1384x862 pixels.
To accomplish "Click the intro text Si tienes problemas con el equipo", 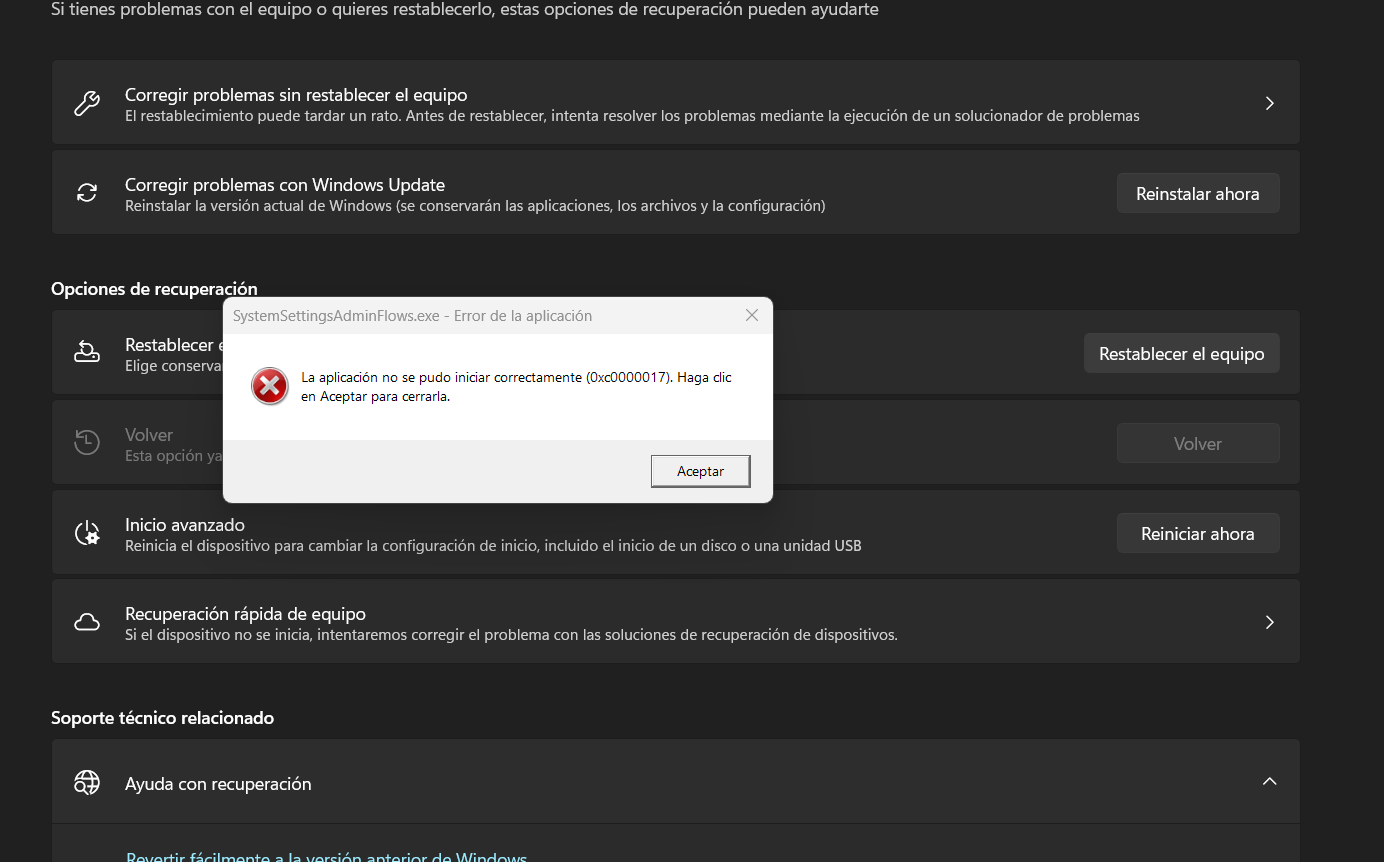I will (465, 9).
